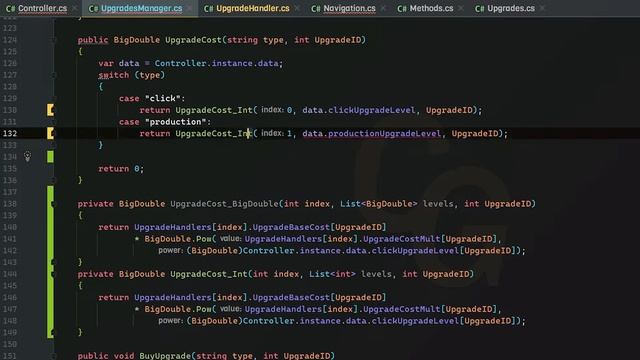Click 'data.clickUpgradeLevel' on line 130

(359, 110)
